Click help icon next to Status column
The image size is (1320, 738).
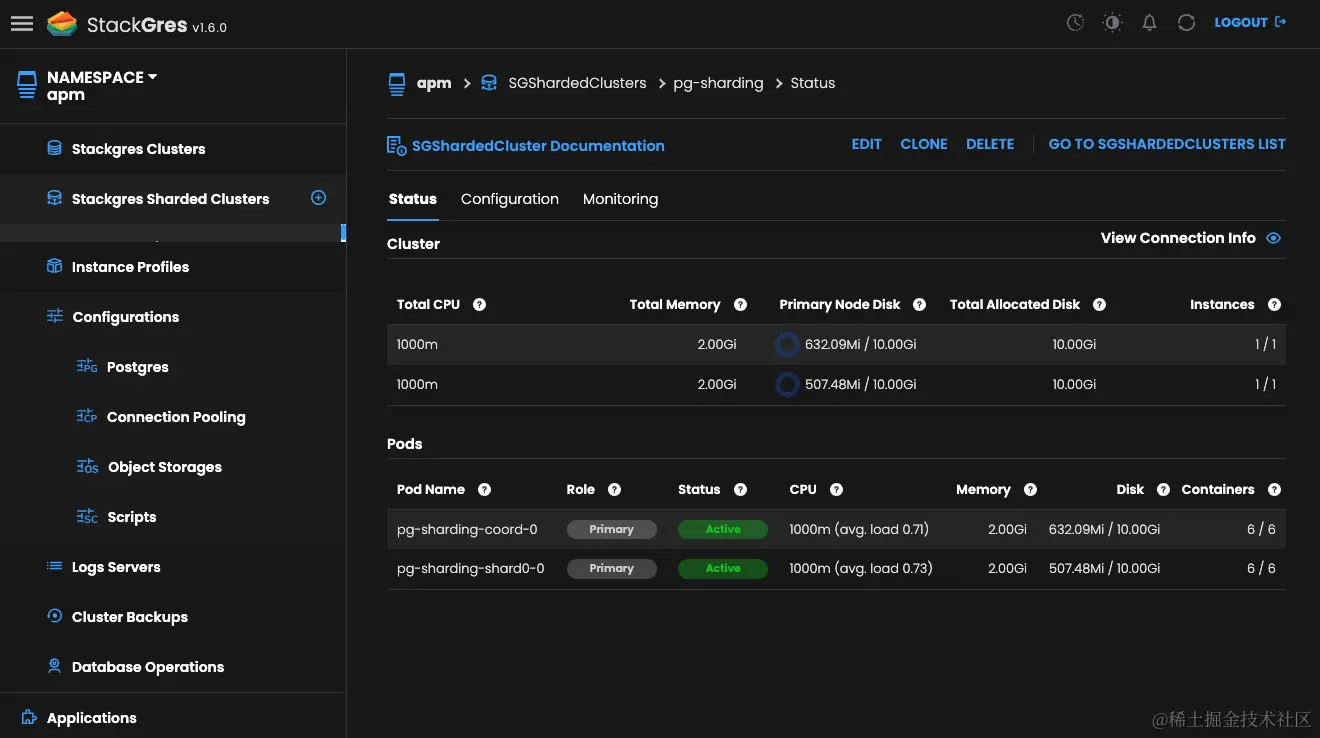click(740, 489)
